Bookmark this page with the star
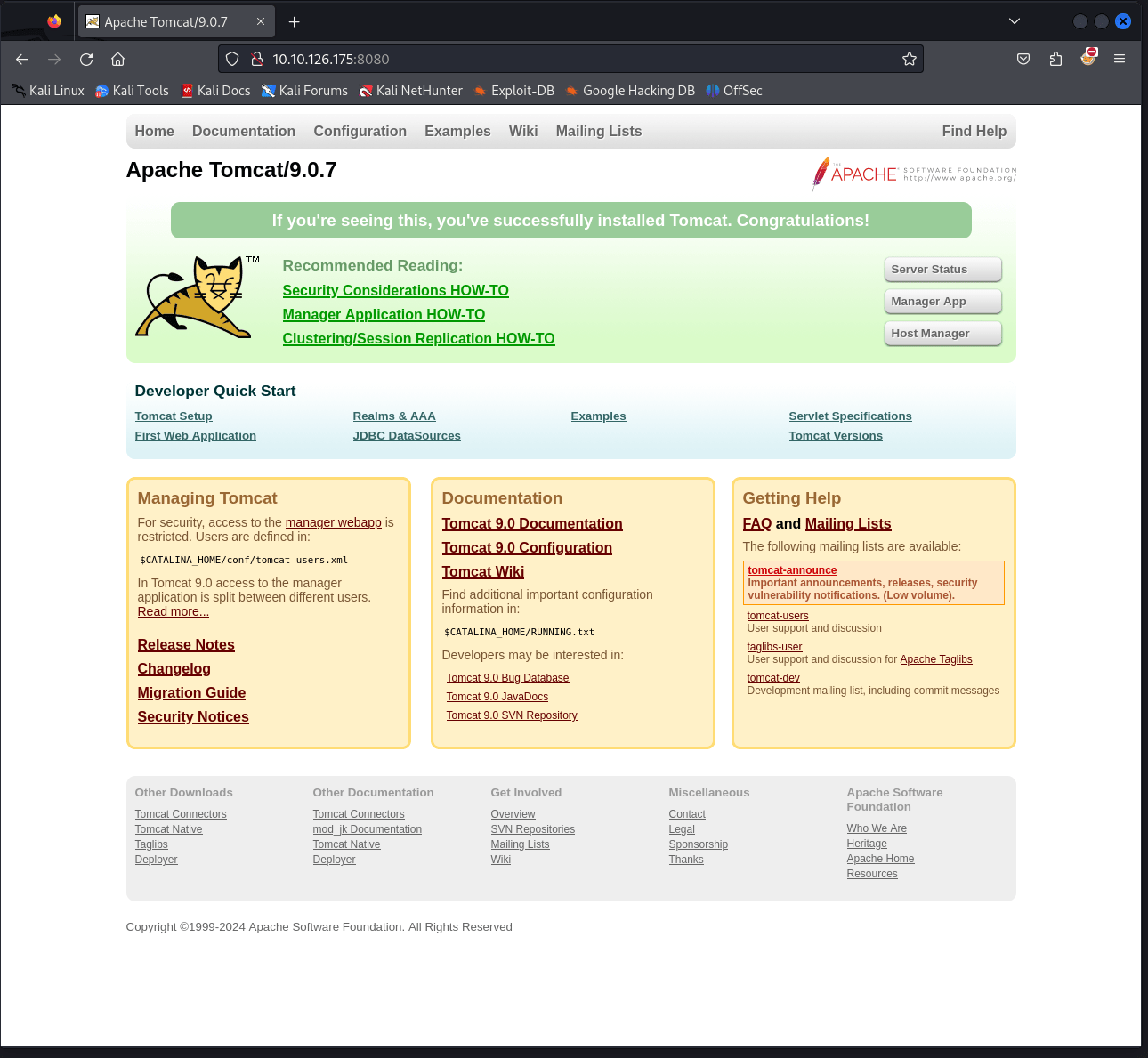 (x=909, y=59)
